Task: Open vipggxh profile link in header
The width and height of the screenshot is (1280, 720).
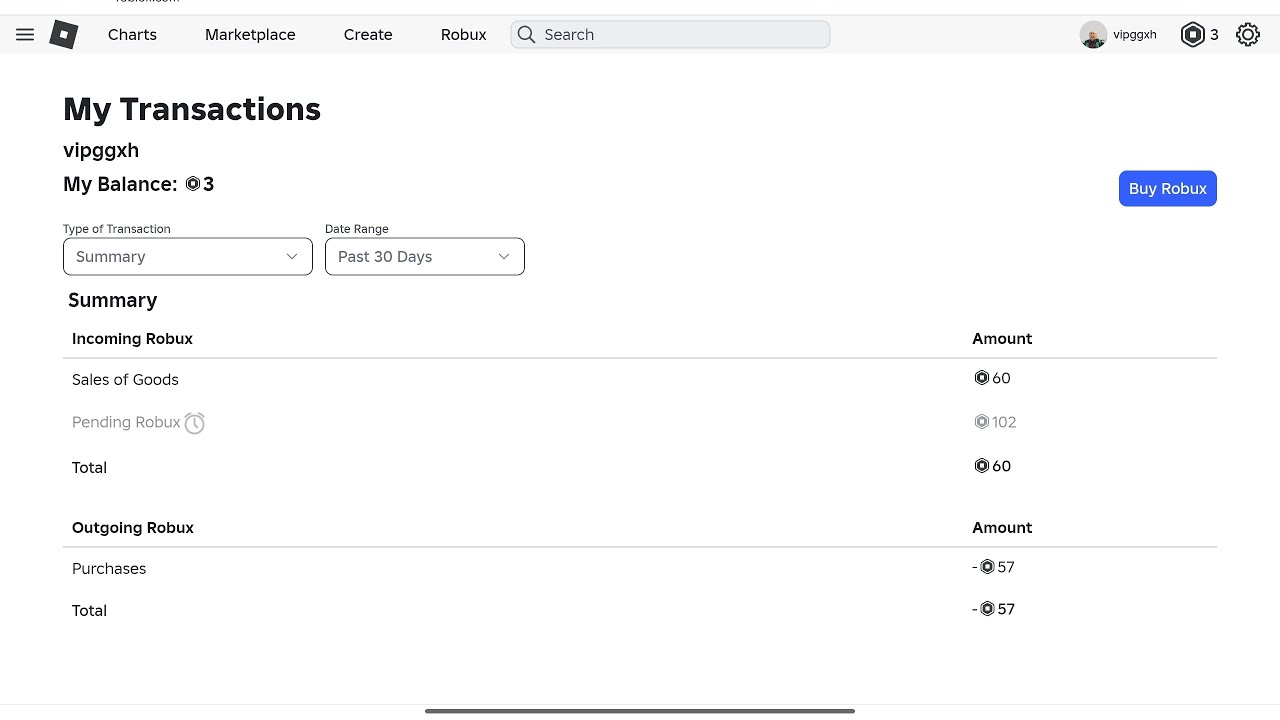Action: (1135, 34)
